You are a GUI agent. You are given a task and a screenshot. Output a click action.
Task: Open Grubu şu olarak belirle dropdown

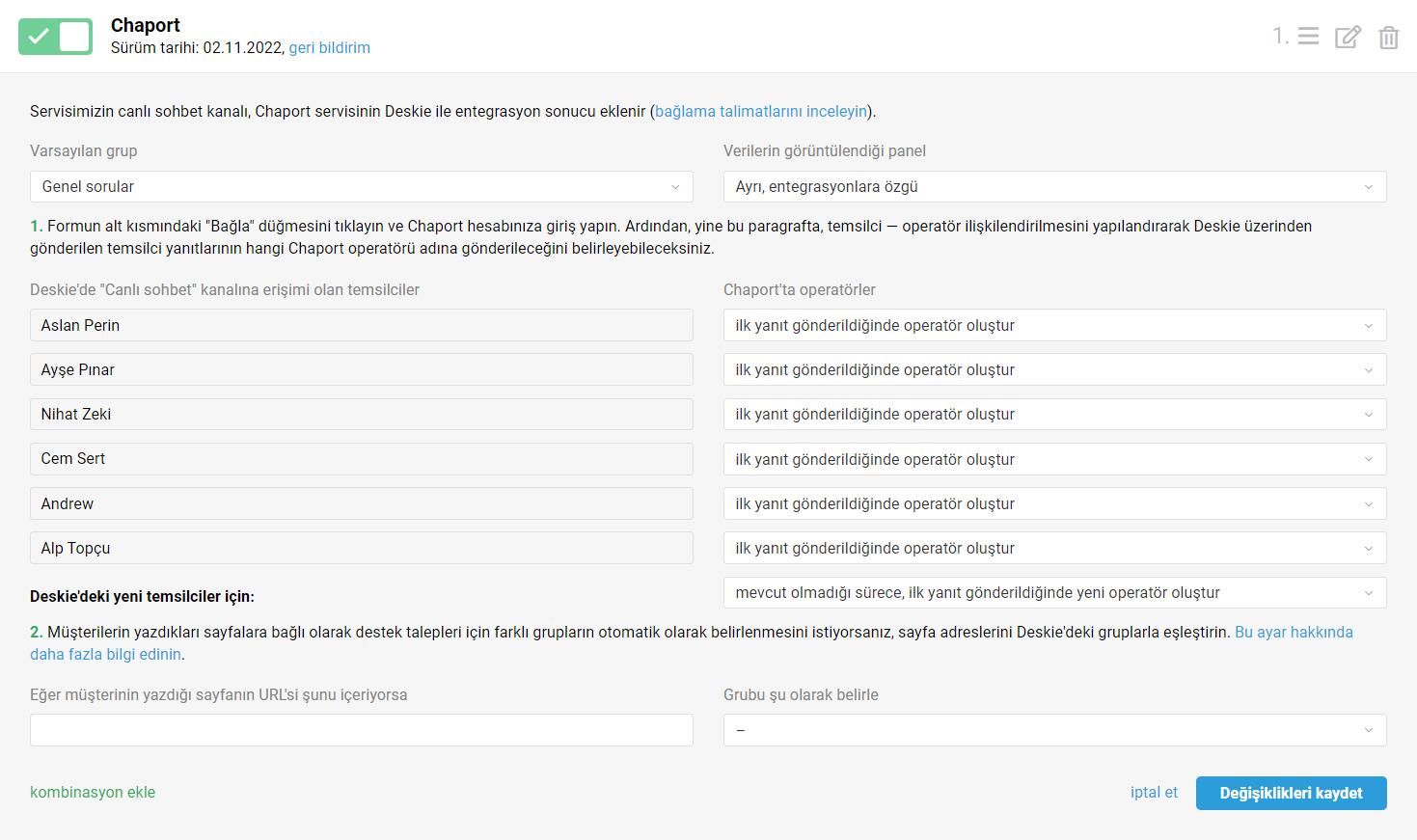pyautogui.click(x=1055, y=730)
